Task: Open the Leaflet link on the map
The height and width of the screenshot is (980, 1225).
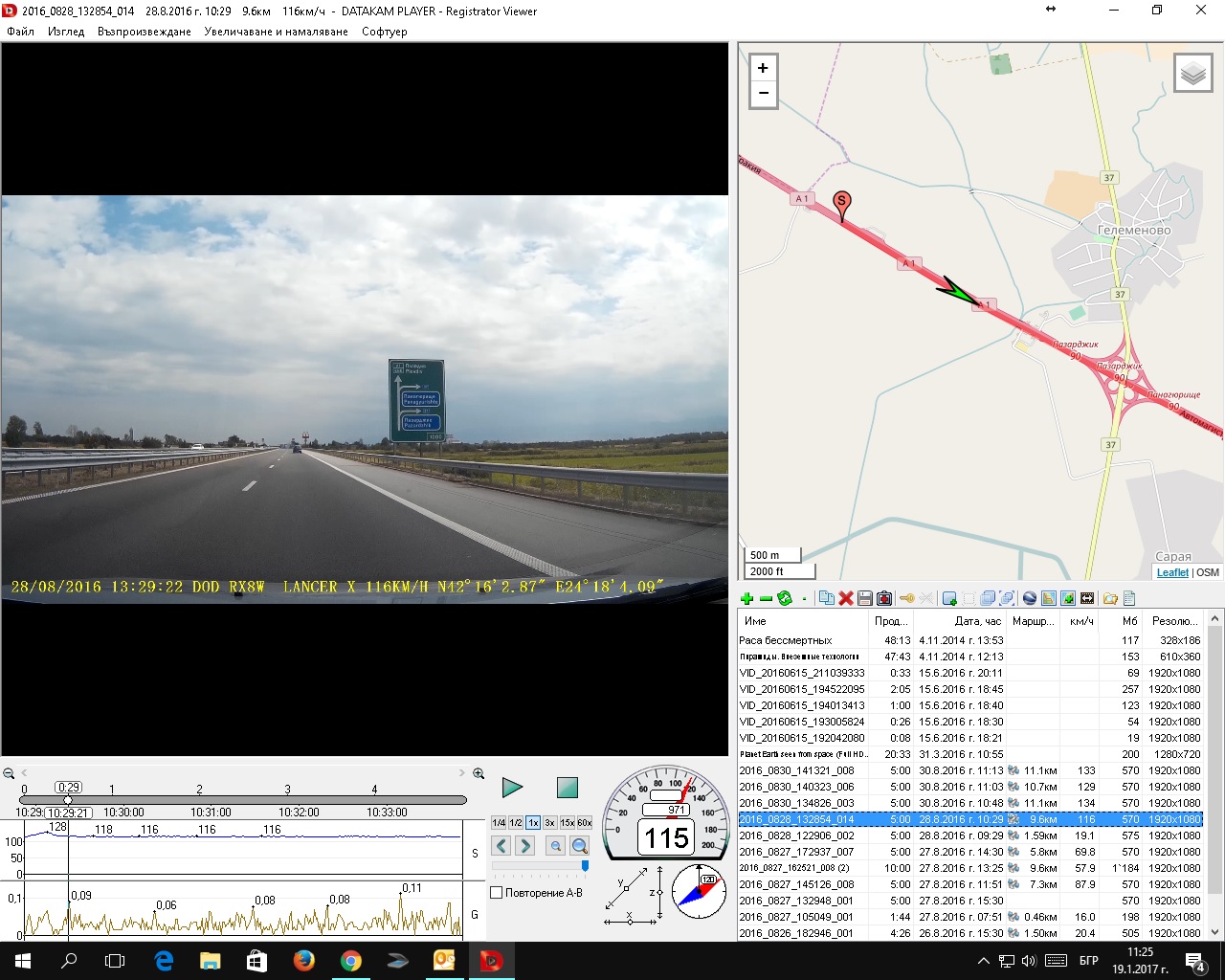Action: coord(1171,572)
